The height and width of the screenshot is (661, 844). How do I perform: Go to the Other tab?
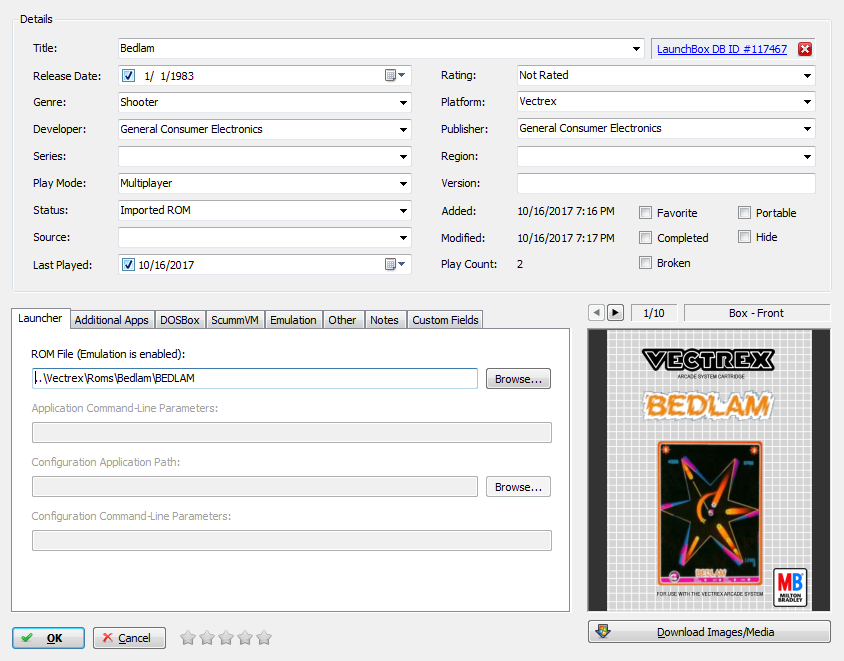click(342, 320)
